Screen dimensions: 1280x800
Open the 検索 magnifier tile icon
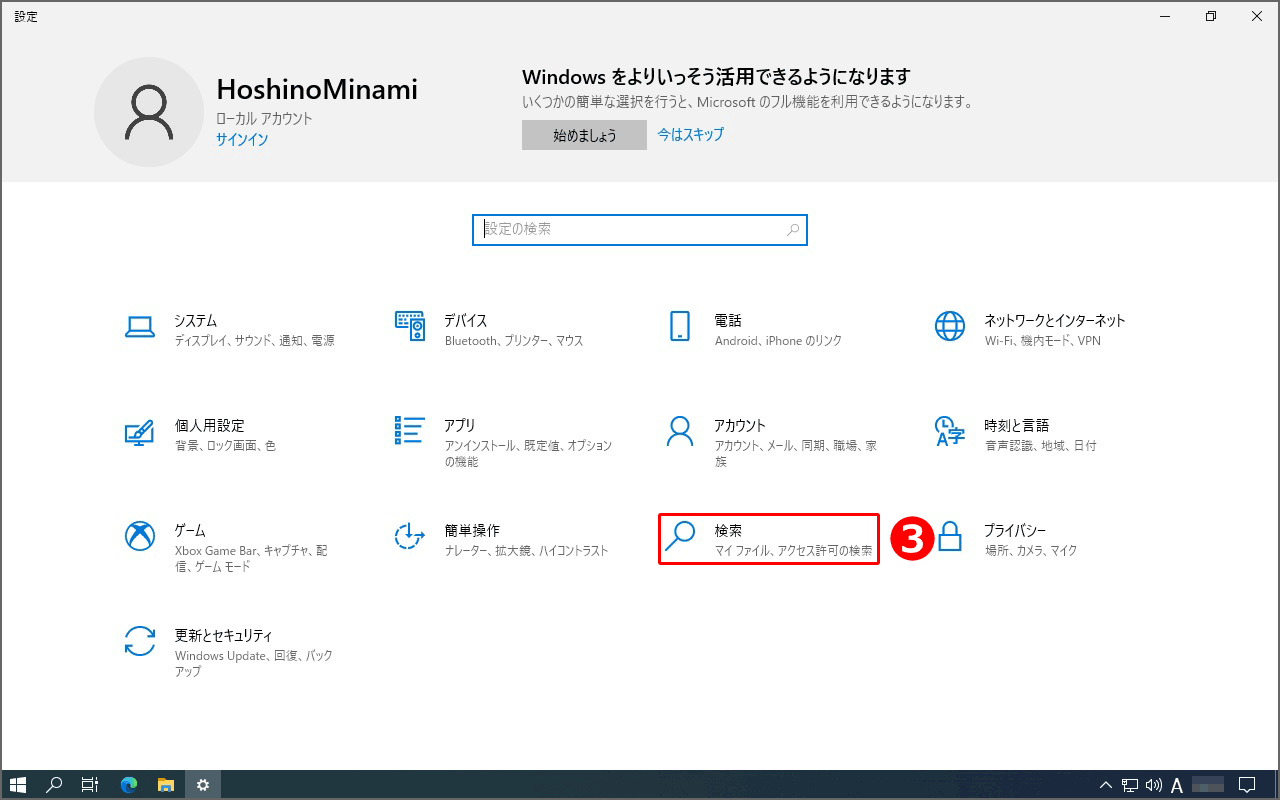[680, 536]
